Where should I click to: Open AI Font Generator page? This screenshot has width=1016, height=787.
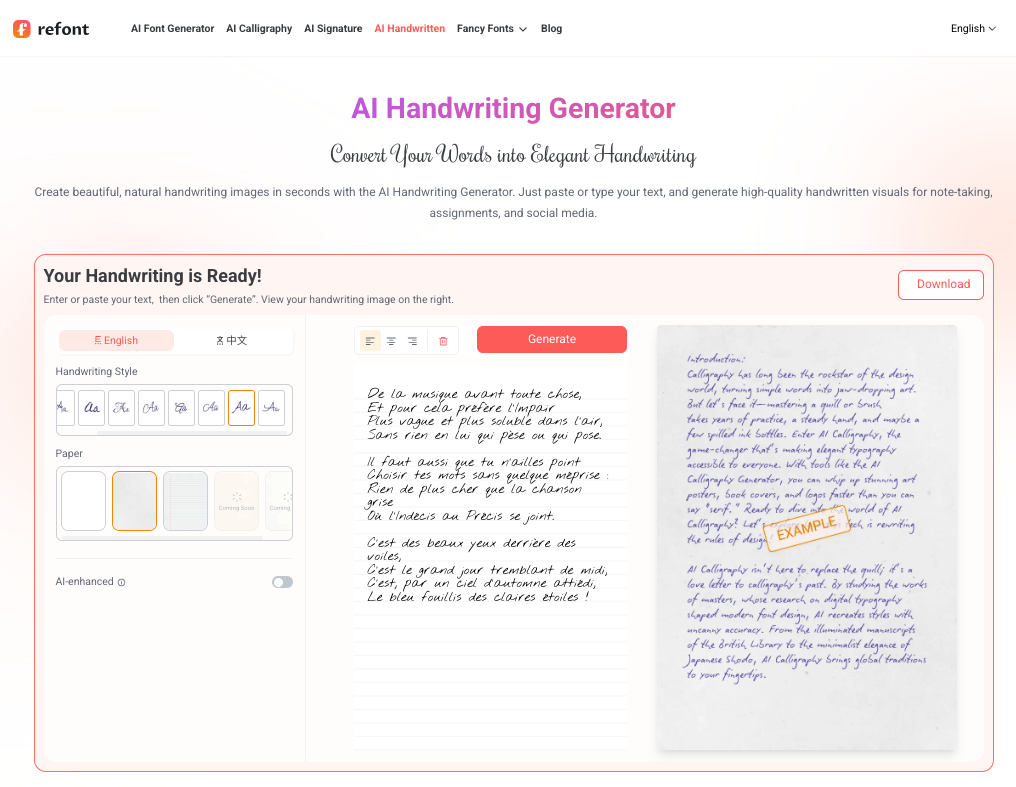(x=172, y=29)
